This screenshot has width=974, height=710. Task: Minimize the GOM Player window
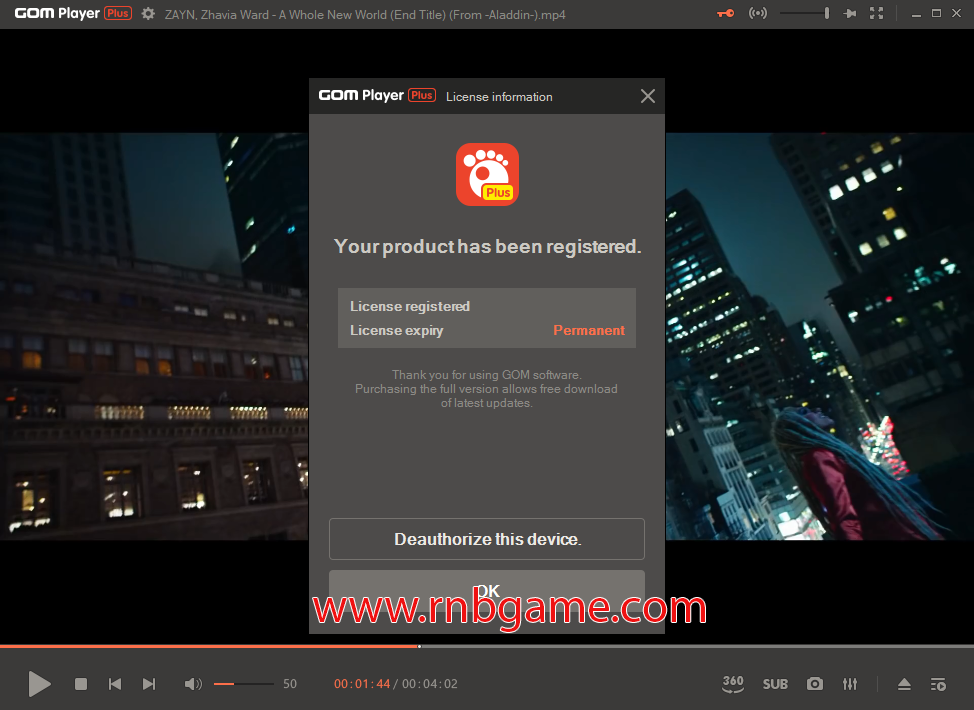[x=916, y=14]
